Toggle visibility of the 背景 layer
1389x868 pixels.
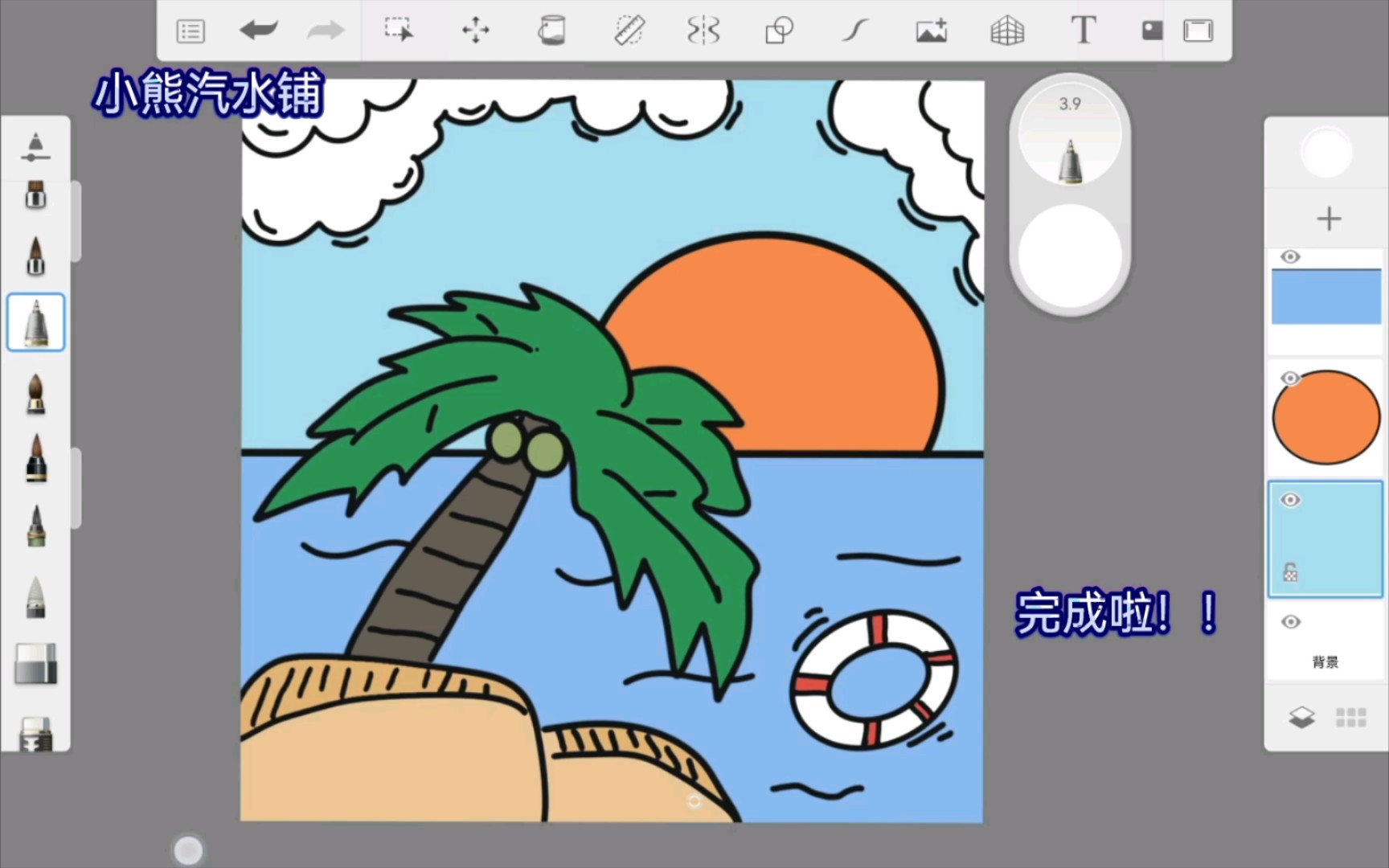[x=1292, y=621]
